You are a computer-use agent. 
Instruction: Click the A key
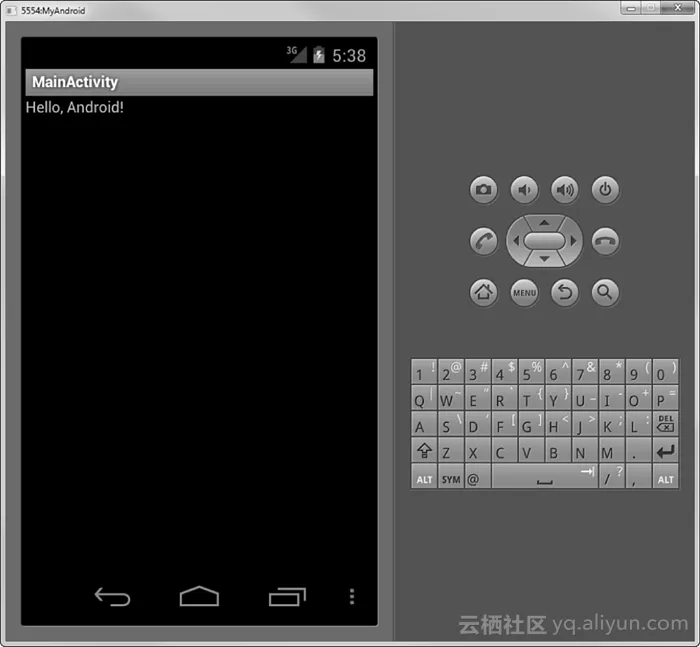coord(424,424)
